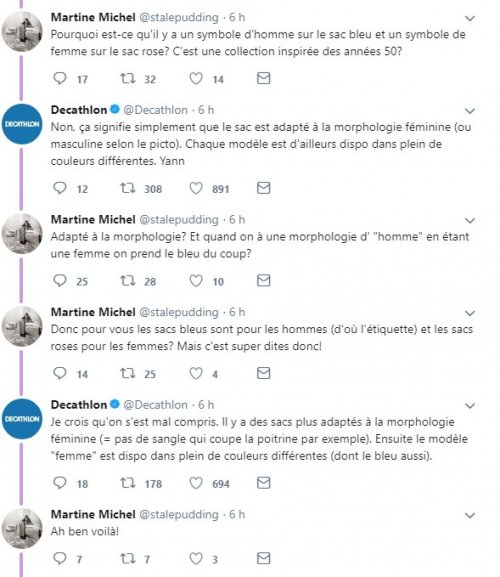Open the 6 h timestamp on Decathlon's second tweet
This screenshot has height=577, width=500.
tap(206, 405)
